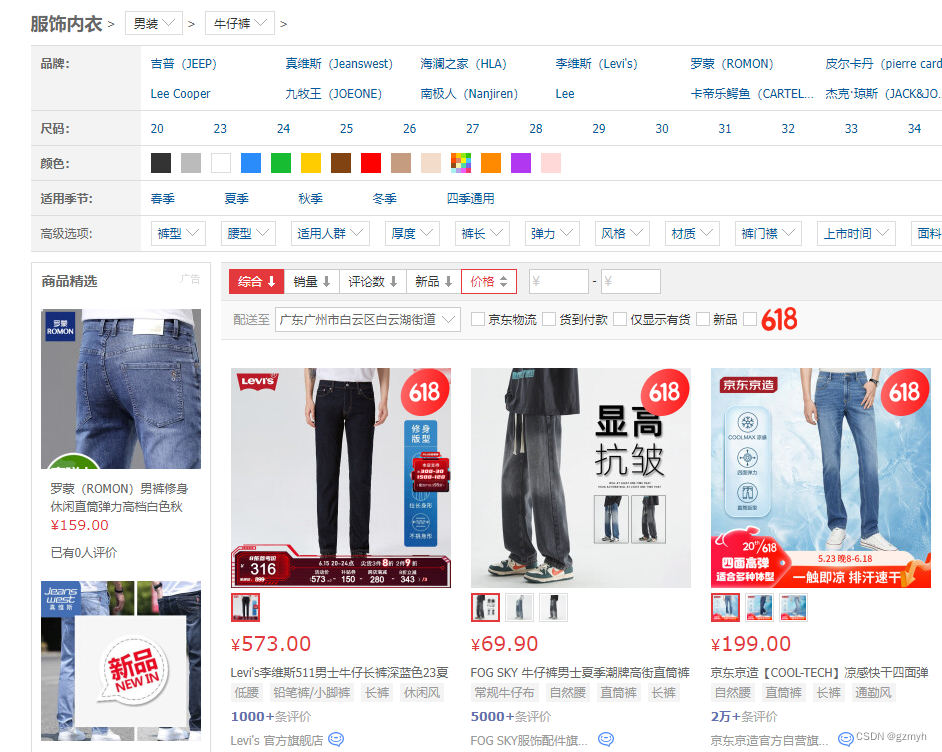Image resolution: width=942 pixels, height=752 pixels.
Task: Choose size 28
Action: point(536,129)
